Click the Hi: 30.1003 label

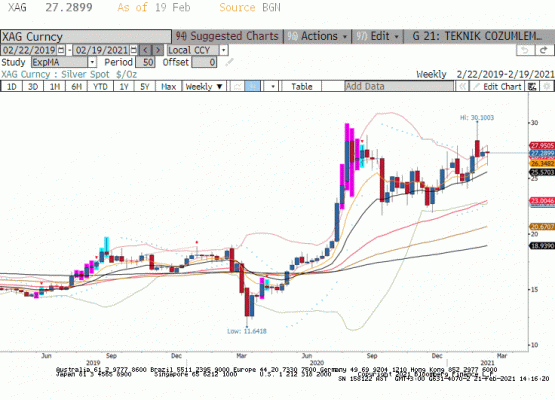tap(477, 118)
